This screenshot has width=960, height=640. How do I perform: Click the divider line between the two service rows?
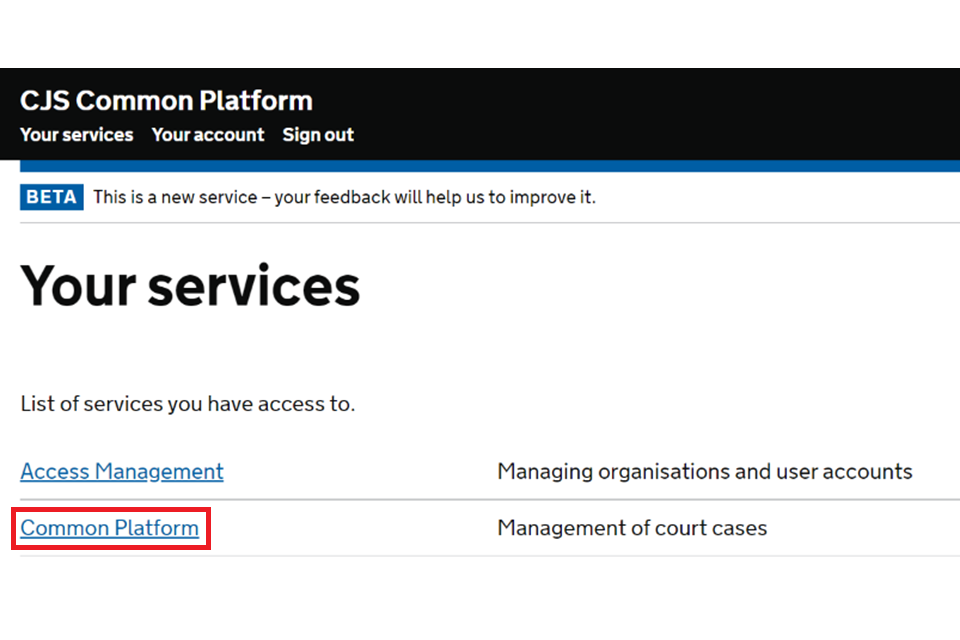[480, 499]
